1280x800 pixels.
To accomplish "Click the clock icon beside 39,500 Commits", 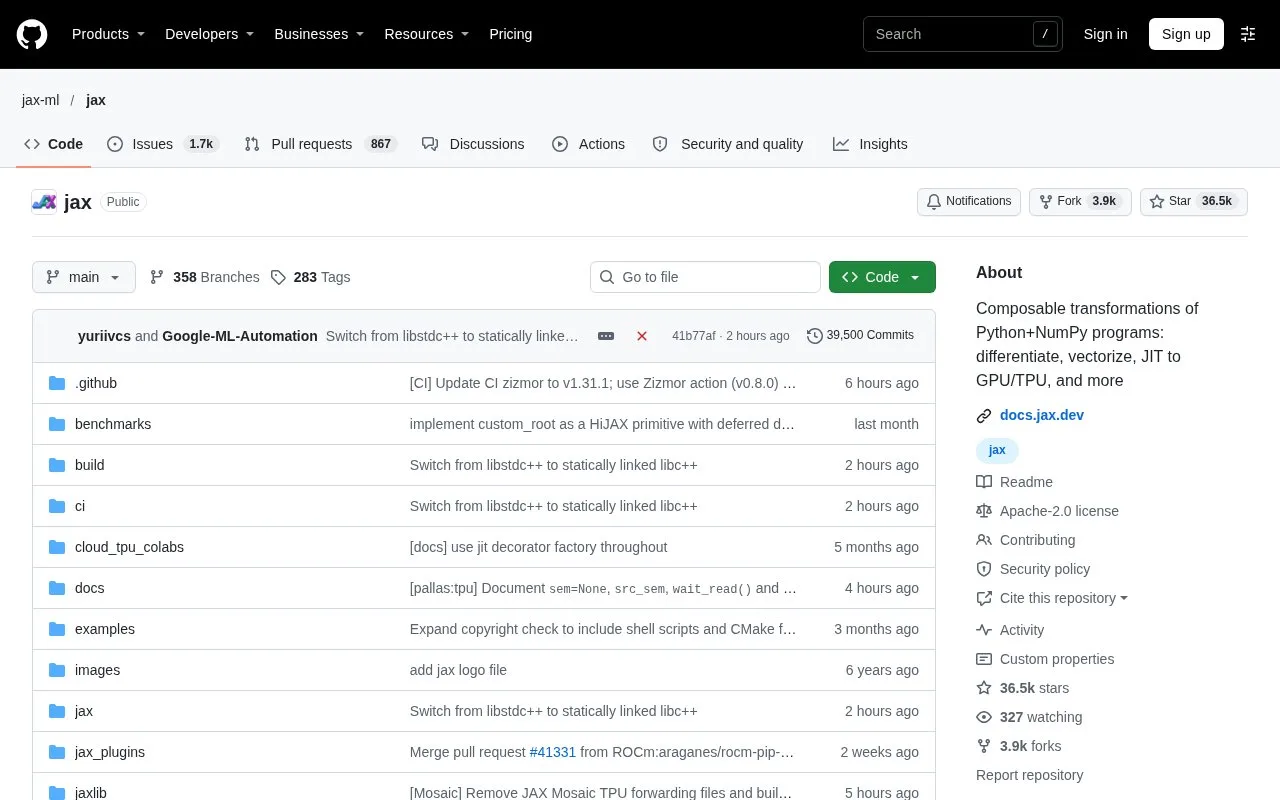I will [x=815, y=336].
